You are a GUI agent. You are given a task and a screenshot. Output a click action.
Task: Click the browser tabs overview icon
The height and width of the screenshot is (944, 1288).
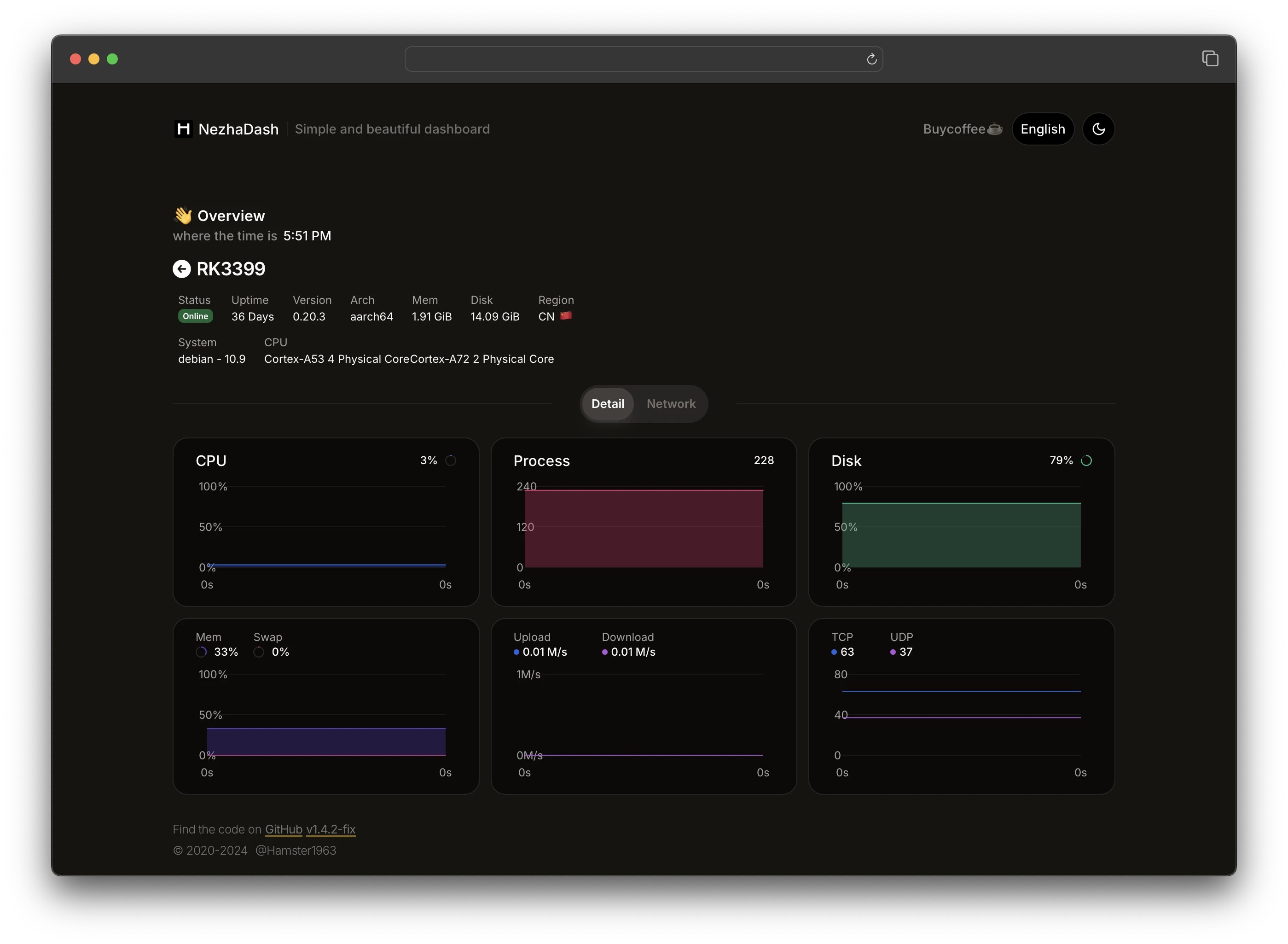(x=1210, y=59)
